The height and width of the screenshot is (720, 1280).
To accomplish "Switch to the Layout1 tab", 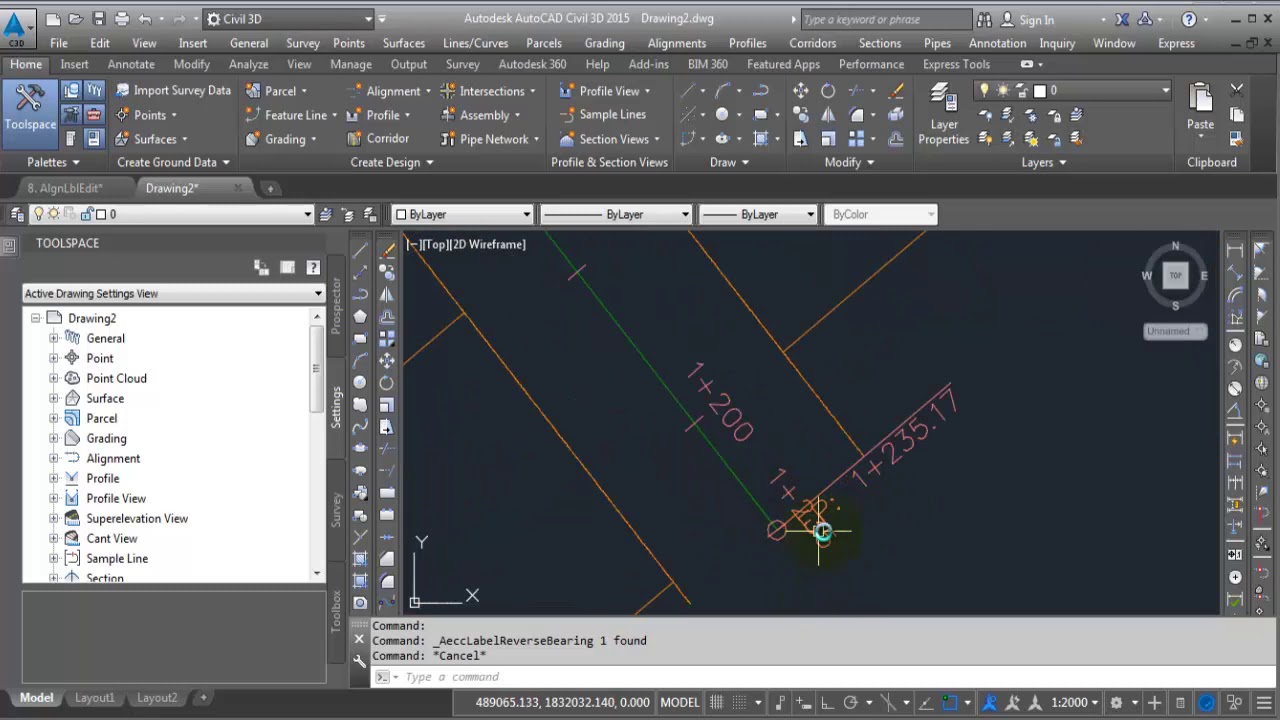I will coord(95,698).
